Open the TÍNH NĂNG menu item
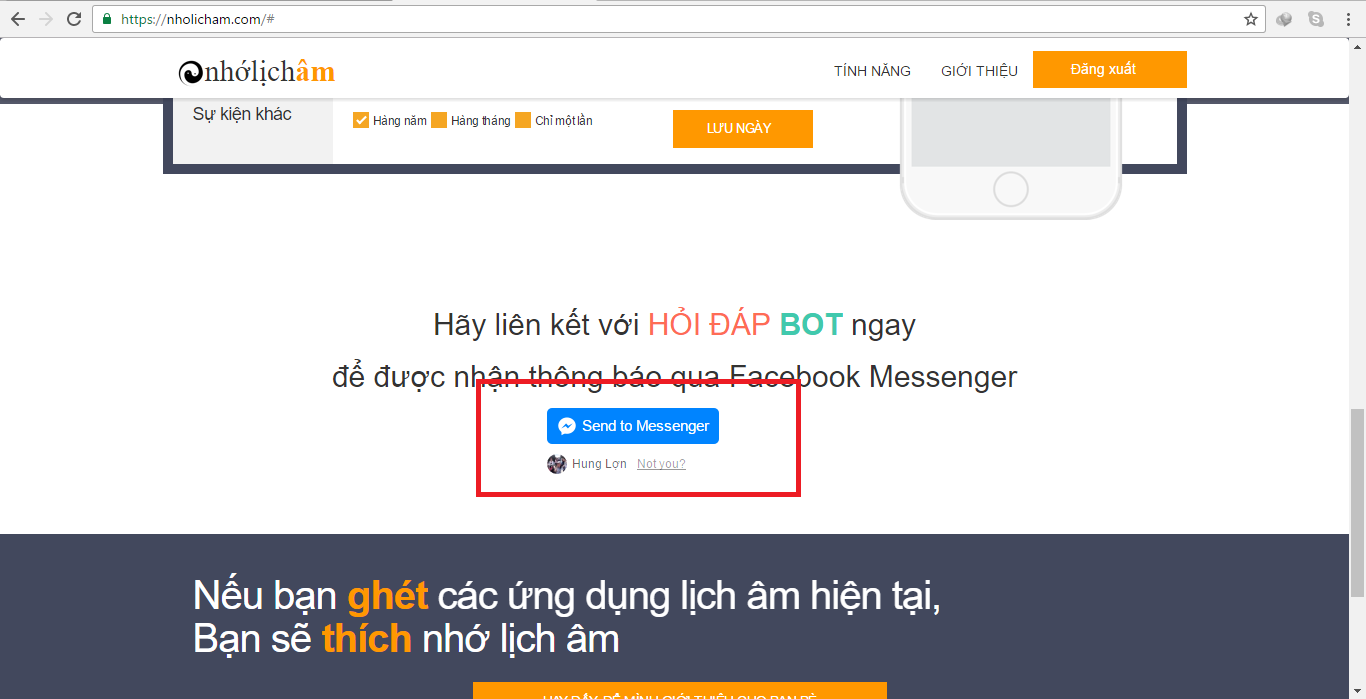Viewport: 1366px width, 699px height. click(x=873, y=71)
